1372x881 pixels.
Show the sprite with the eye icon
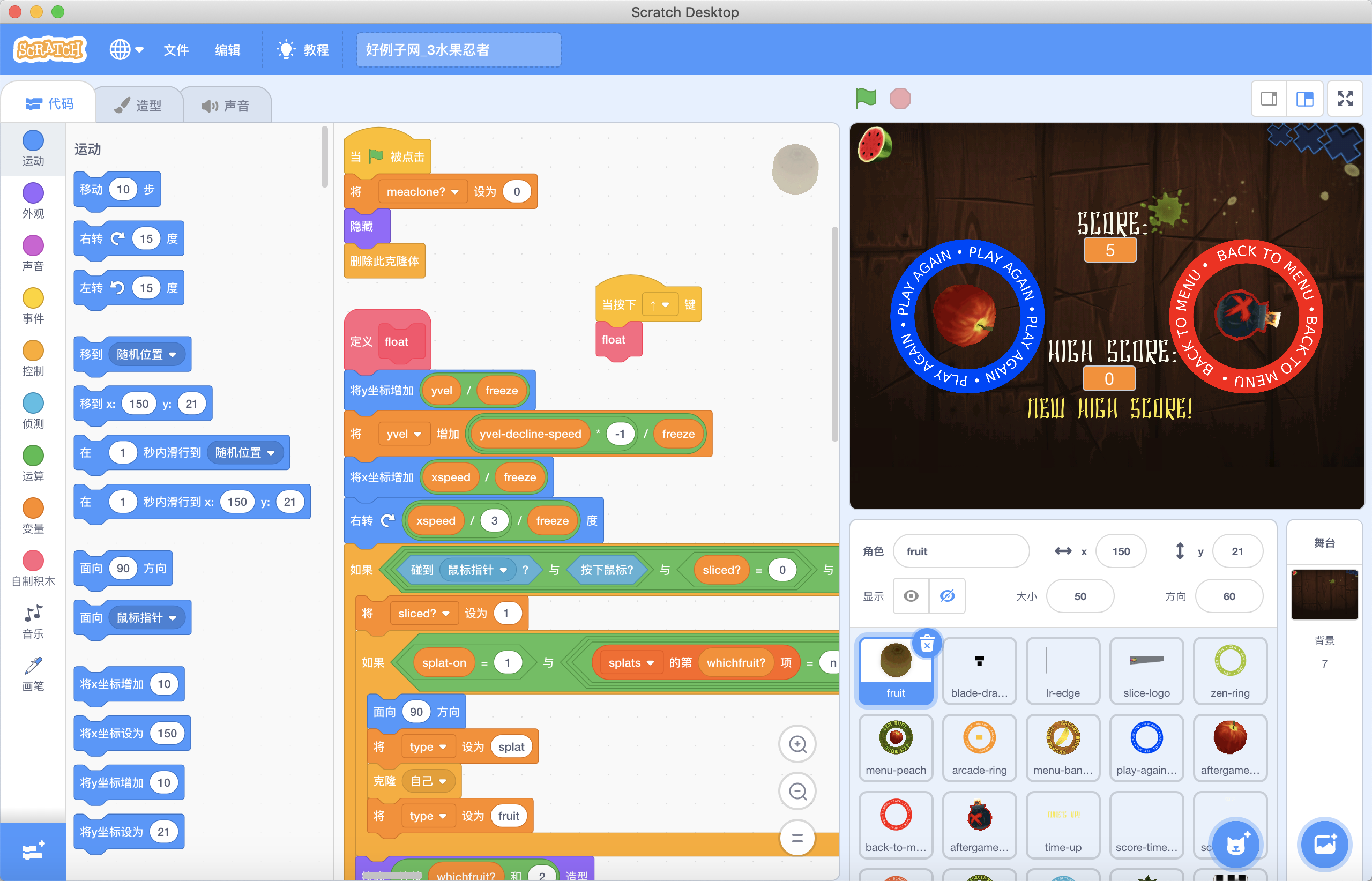click(911, 596)
